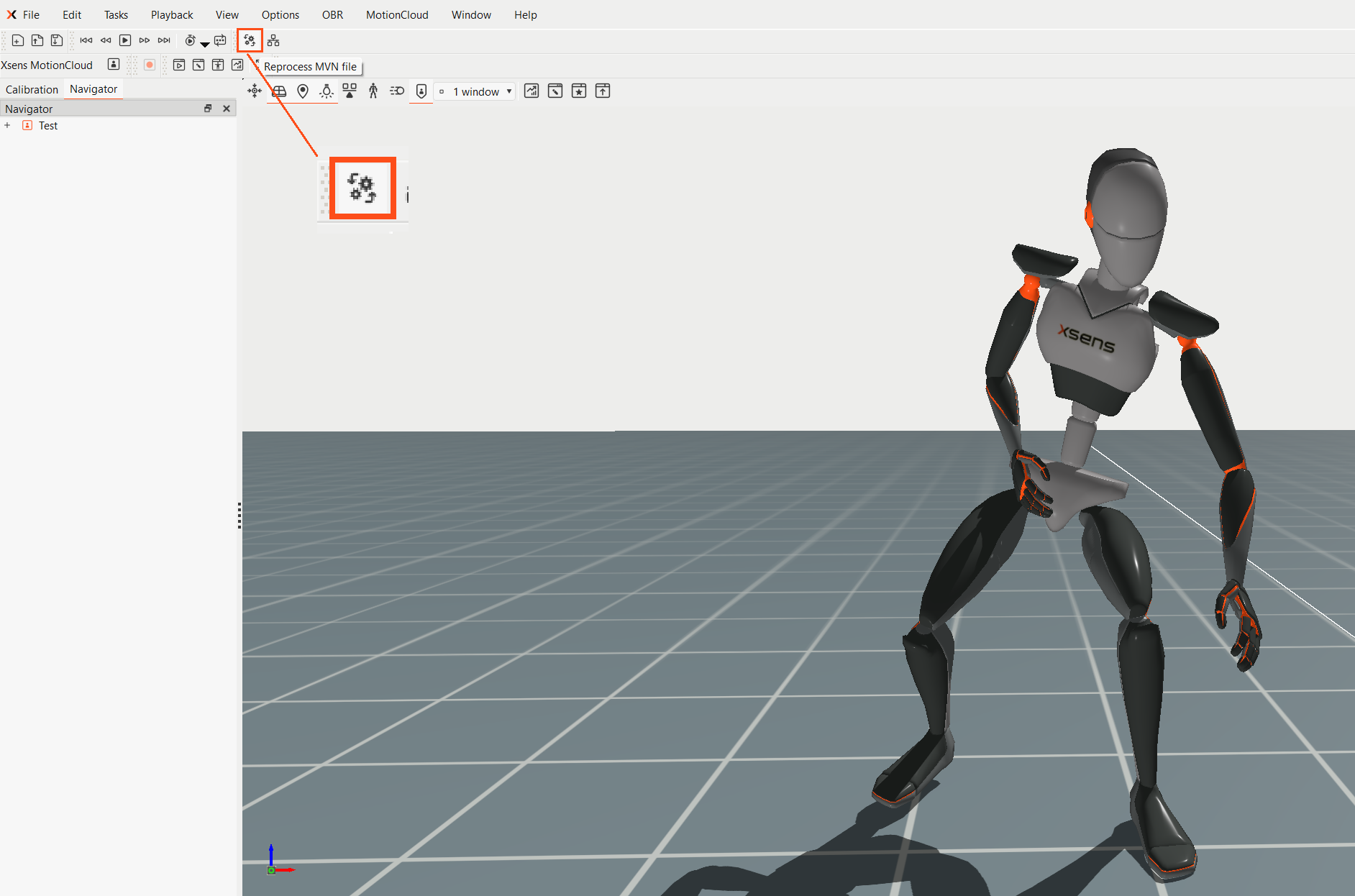Click the Reprocess MVN file icon
Screen dimensions: 1355x896
(x=250, y=41)
